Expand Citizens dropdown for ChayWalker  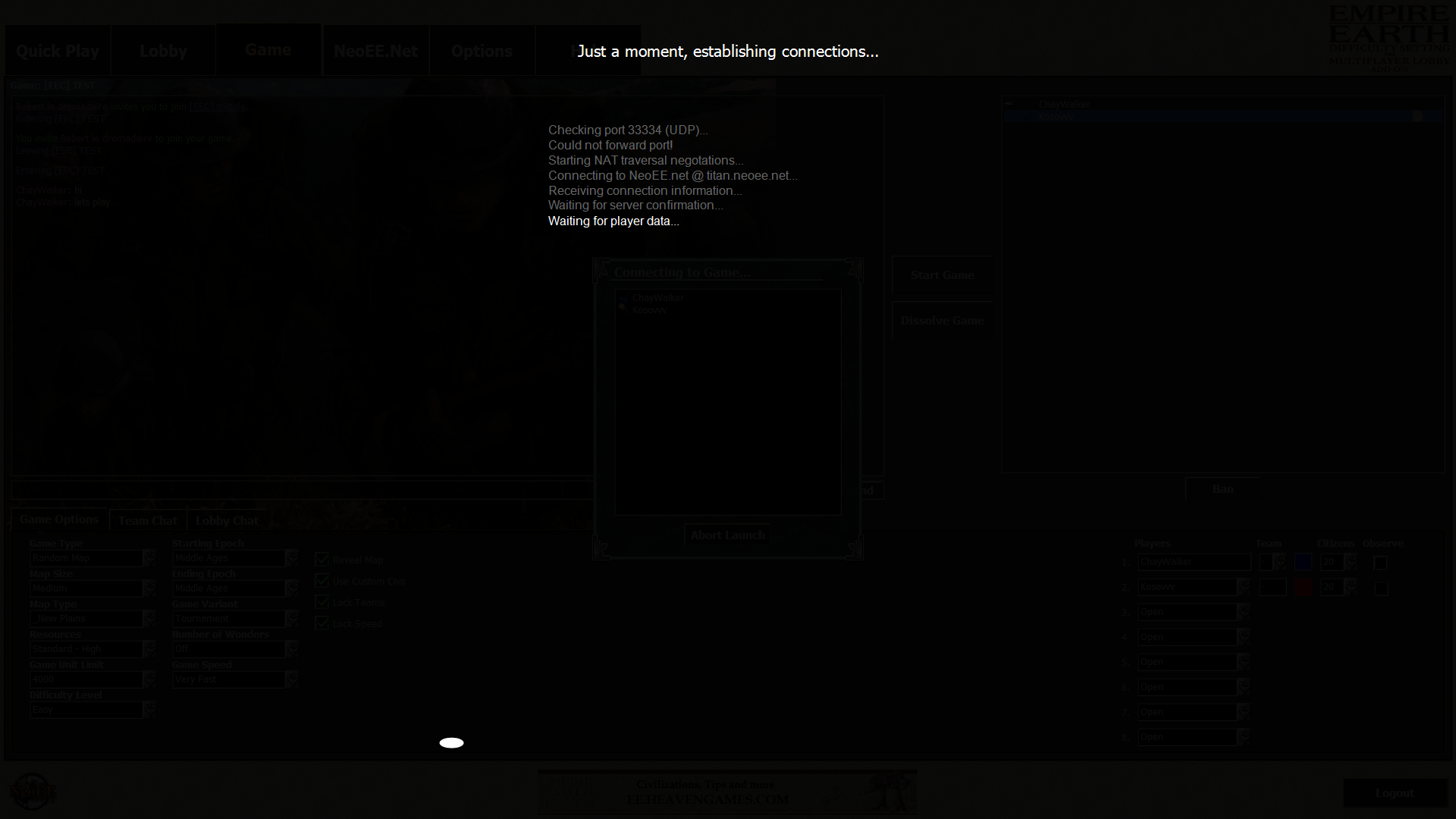[x=1351, y=562]
